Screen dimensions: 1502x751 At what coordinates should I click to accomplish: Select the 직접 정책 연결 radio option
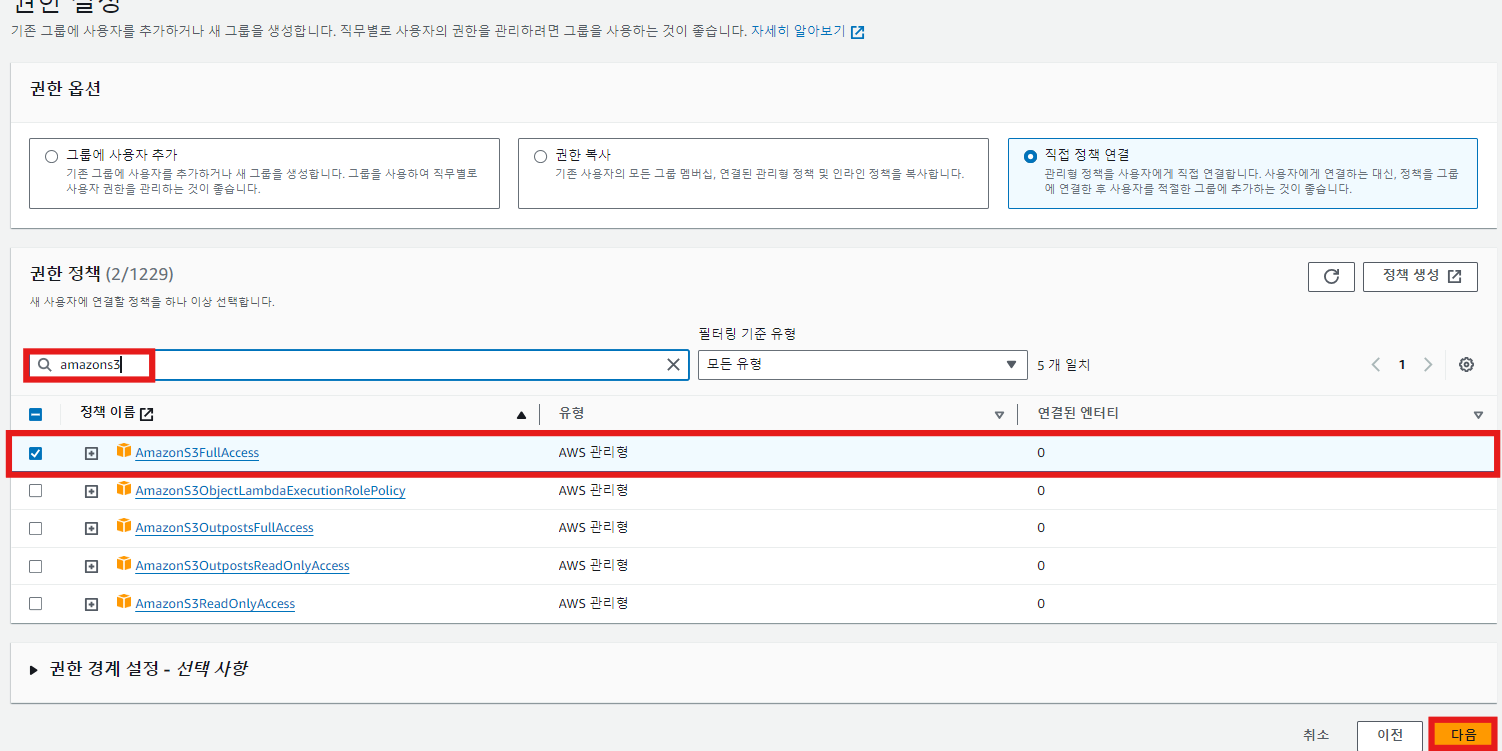1031,156
